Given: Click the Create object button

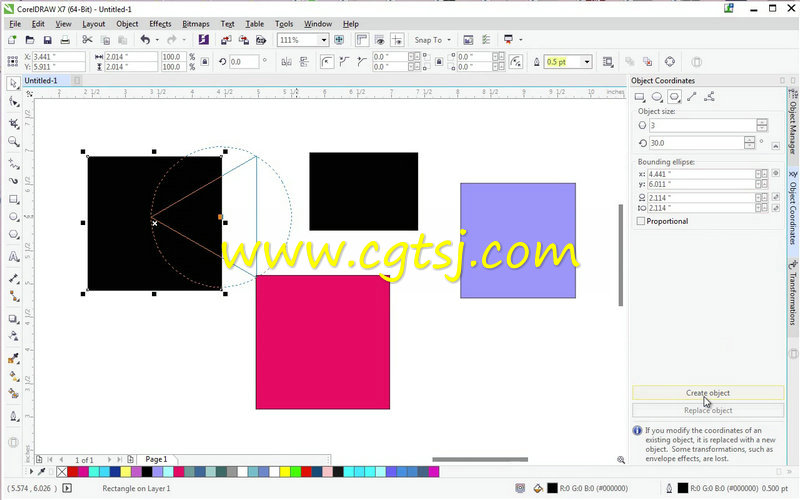Looking at the screenshot, I should click(708, 393).
